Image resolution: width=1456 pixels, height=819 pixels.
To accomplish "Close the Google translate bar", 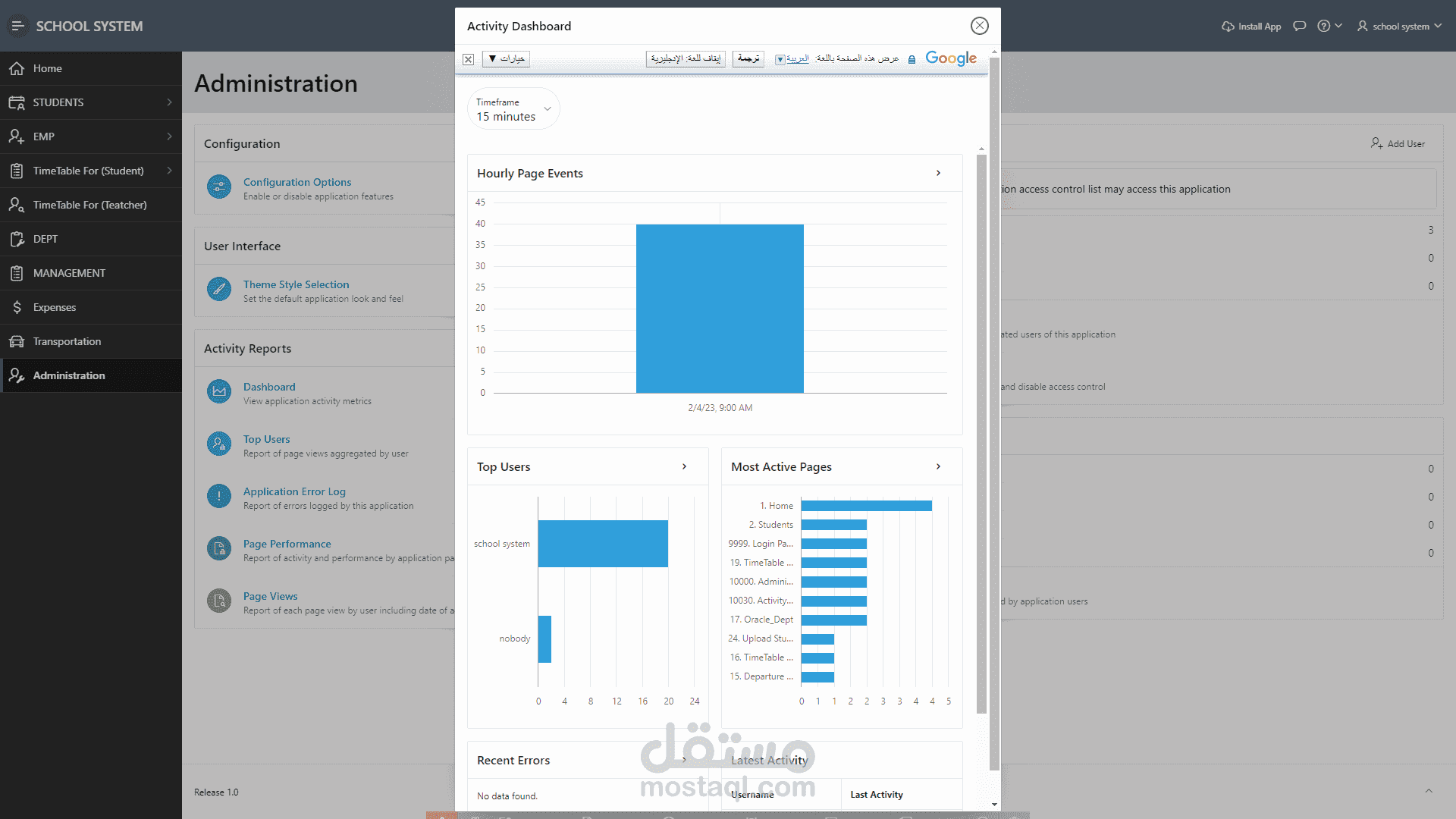I will pos(469,59).
